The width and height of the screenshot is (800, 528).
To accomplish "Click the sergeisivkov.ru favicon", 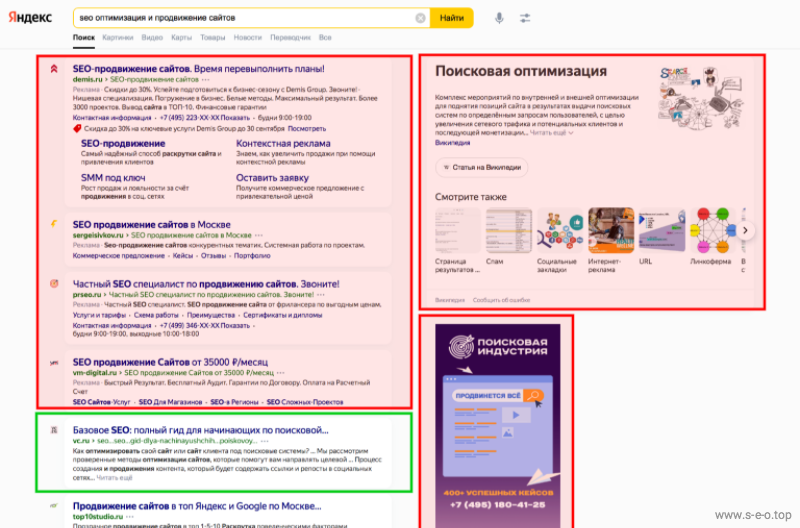I will [54, 224].
